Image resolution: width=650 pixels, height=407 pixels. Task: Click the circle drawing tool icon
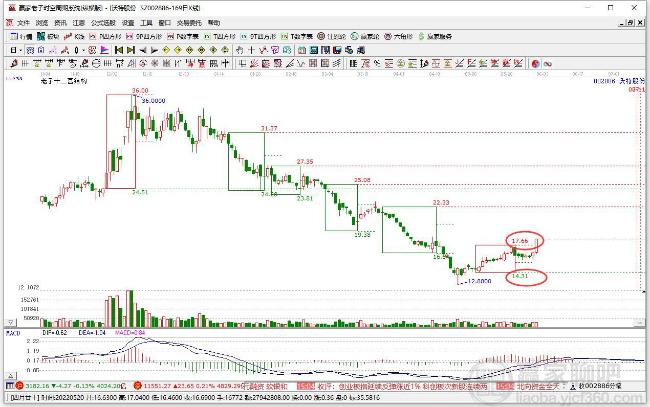tap(96, 63)
